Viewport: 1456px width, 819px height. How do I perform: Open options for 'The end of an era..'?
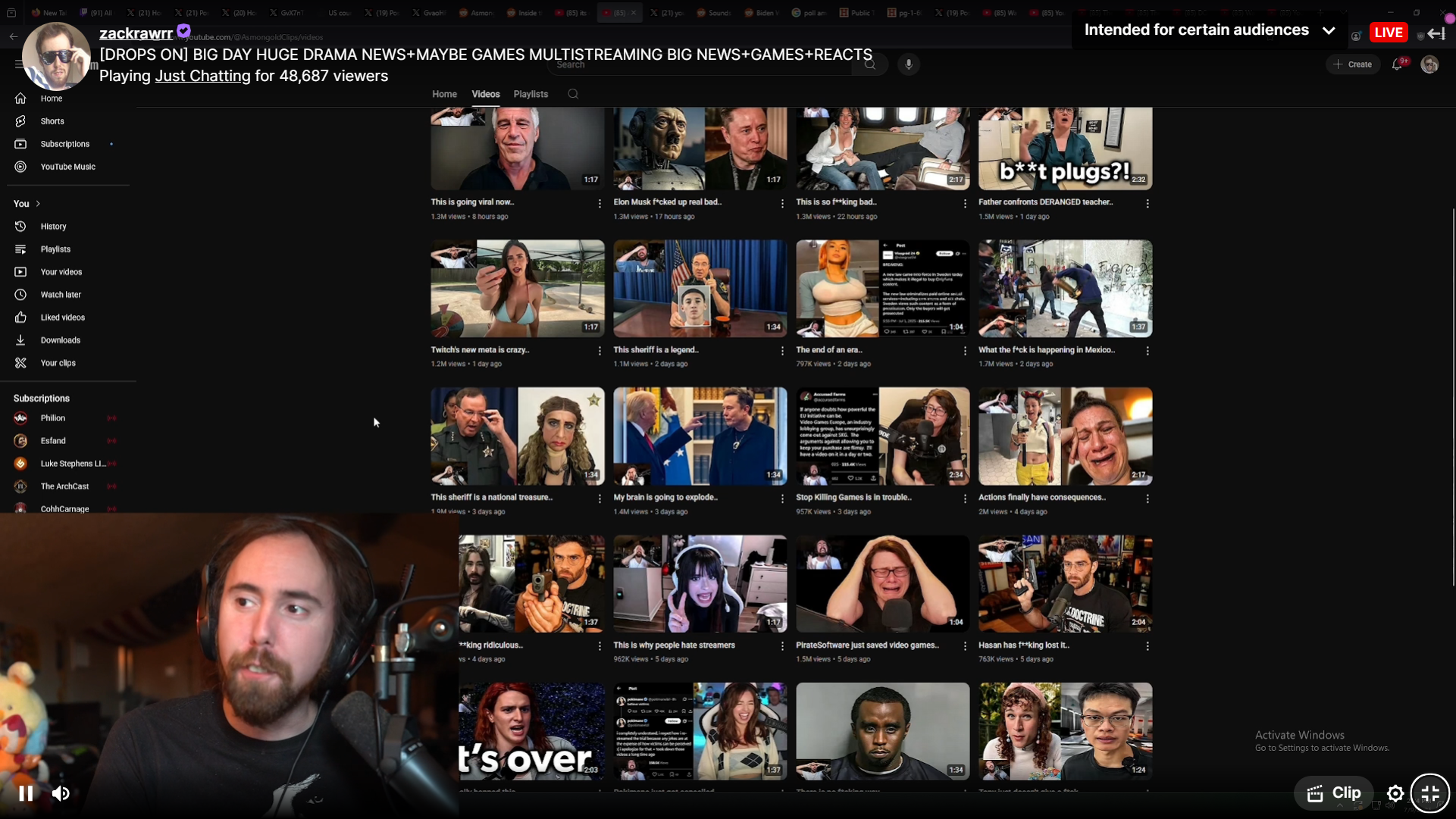965,351
